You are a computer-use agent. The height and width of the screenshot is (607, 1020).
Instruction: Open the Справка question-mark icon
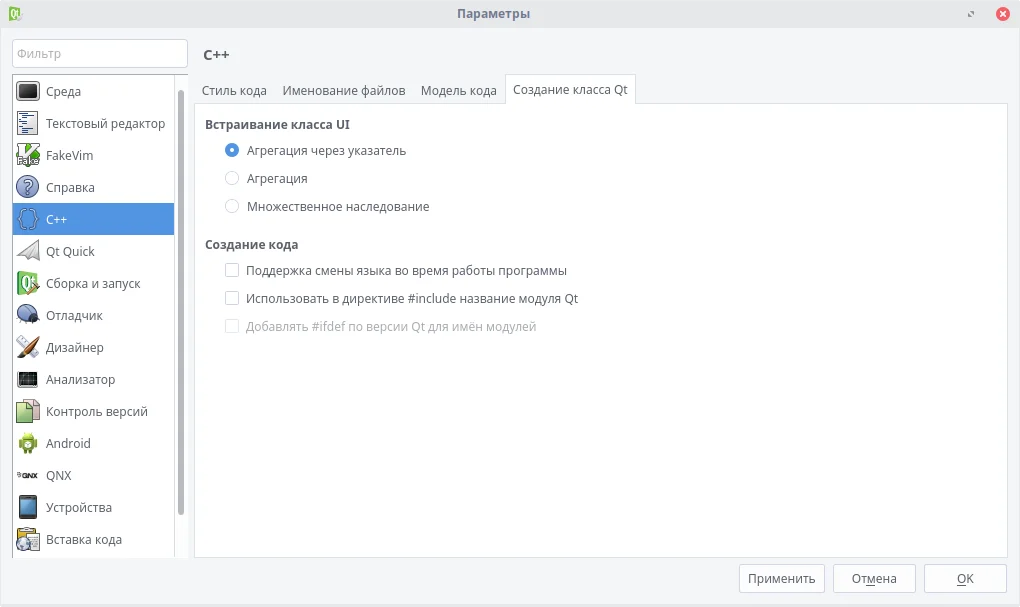point(28,187)
